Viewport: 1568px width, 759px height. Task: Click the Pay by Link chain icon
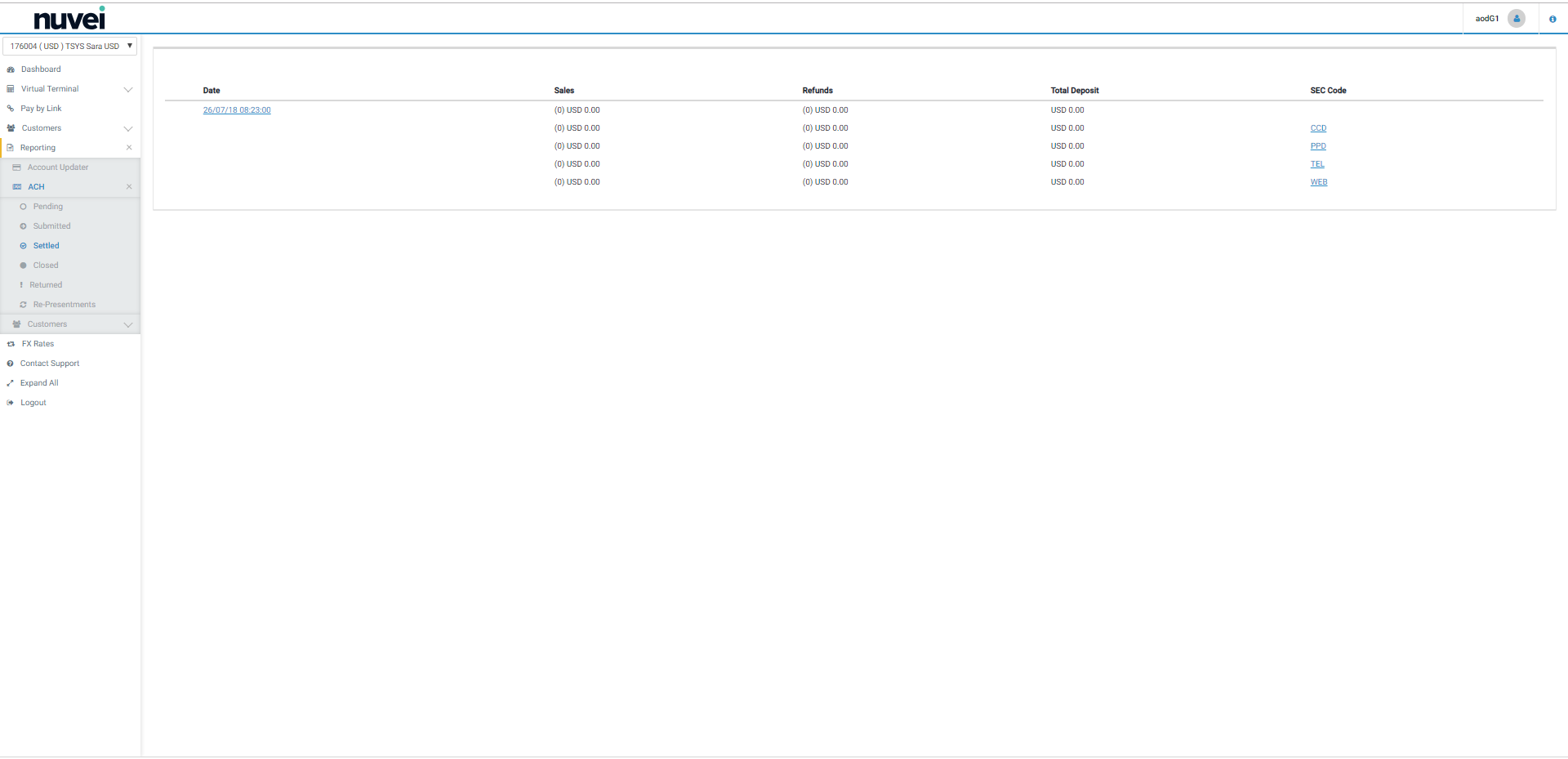pyautogui.click(x=11, y=109)
